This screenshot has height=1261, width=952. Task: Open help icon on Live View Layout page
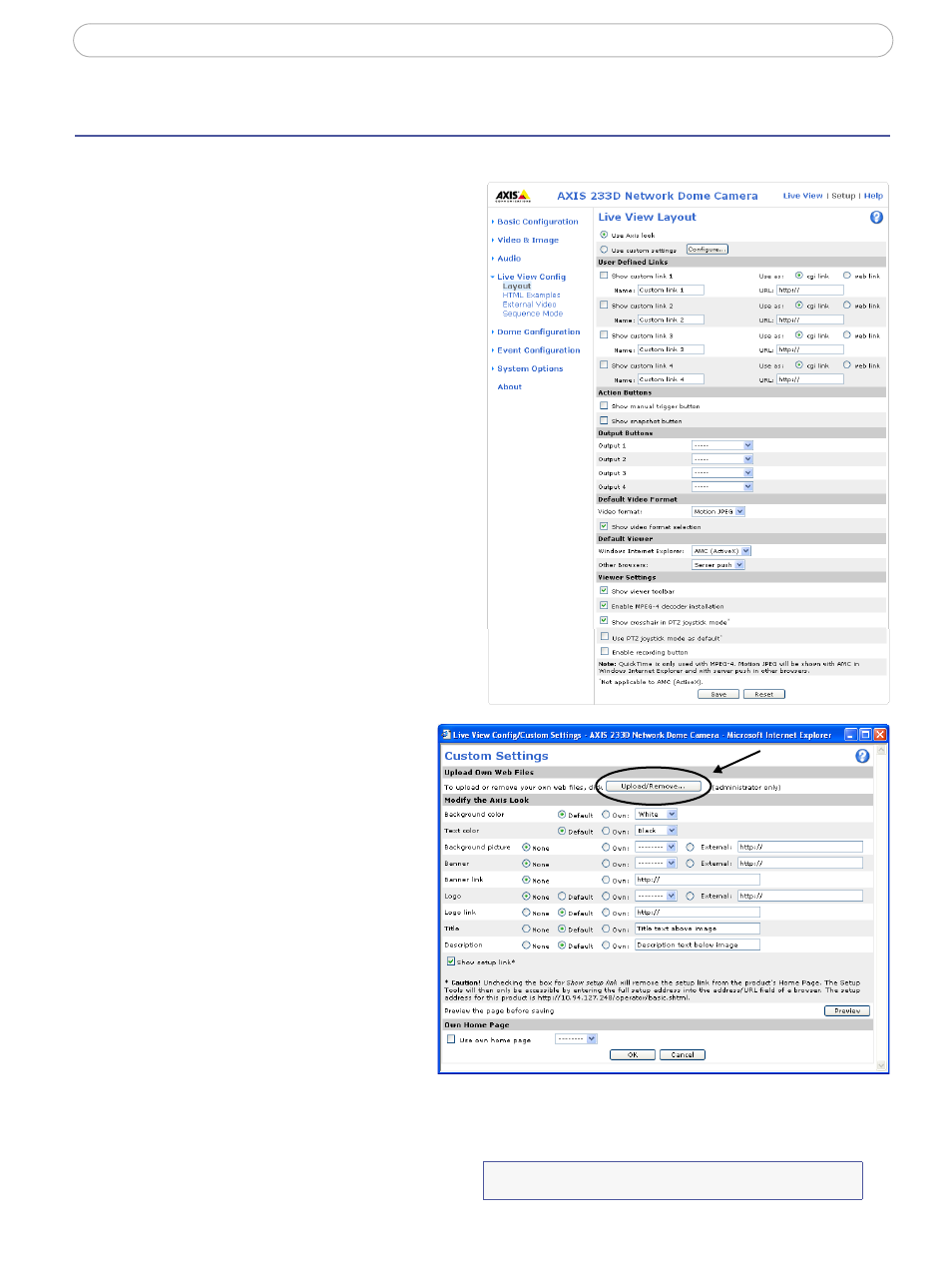(876, 218)
